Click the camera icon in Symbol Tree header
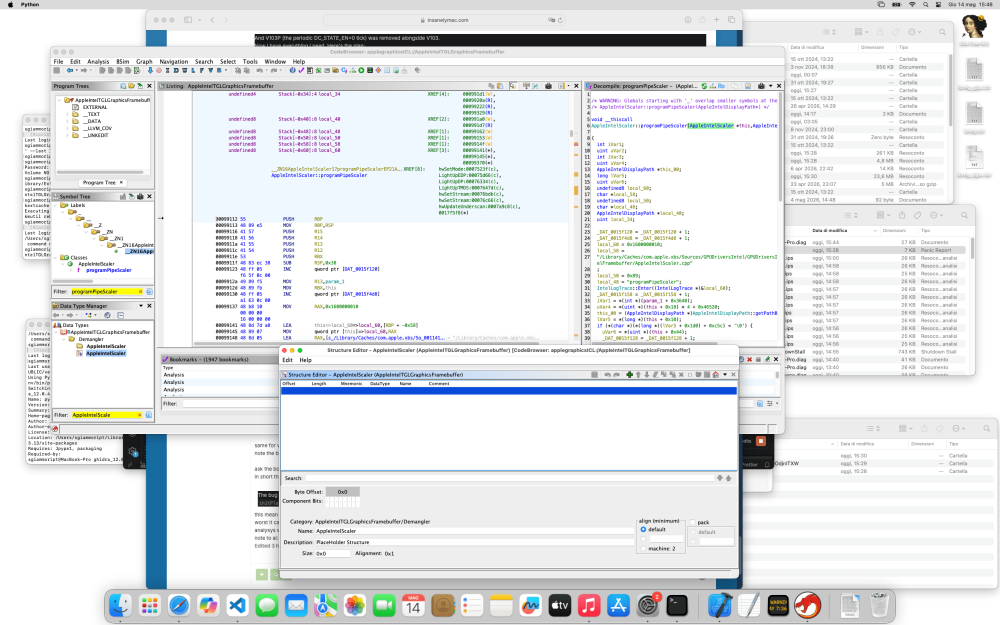Screen dimensions: 1000x625 pos(140,196)
